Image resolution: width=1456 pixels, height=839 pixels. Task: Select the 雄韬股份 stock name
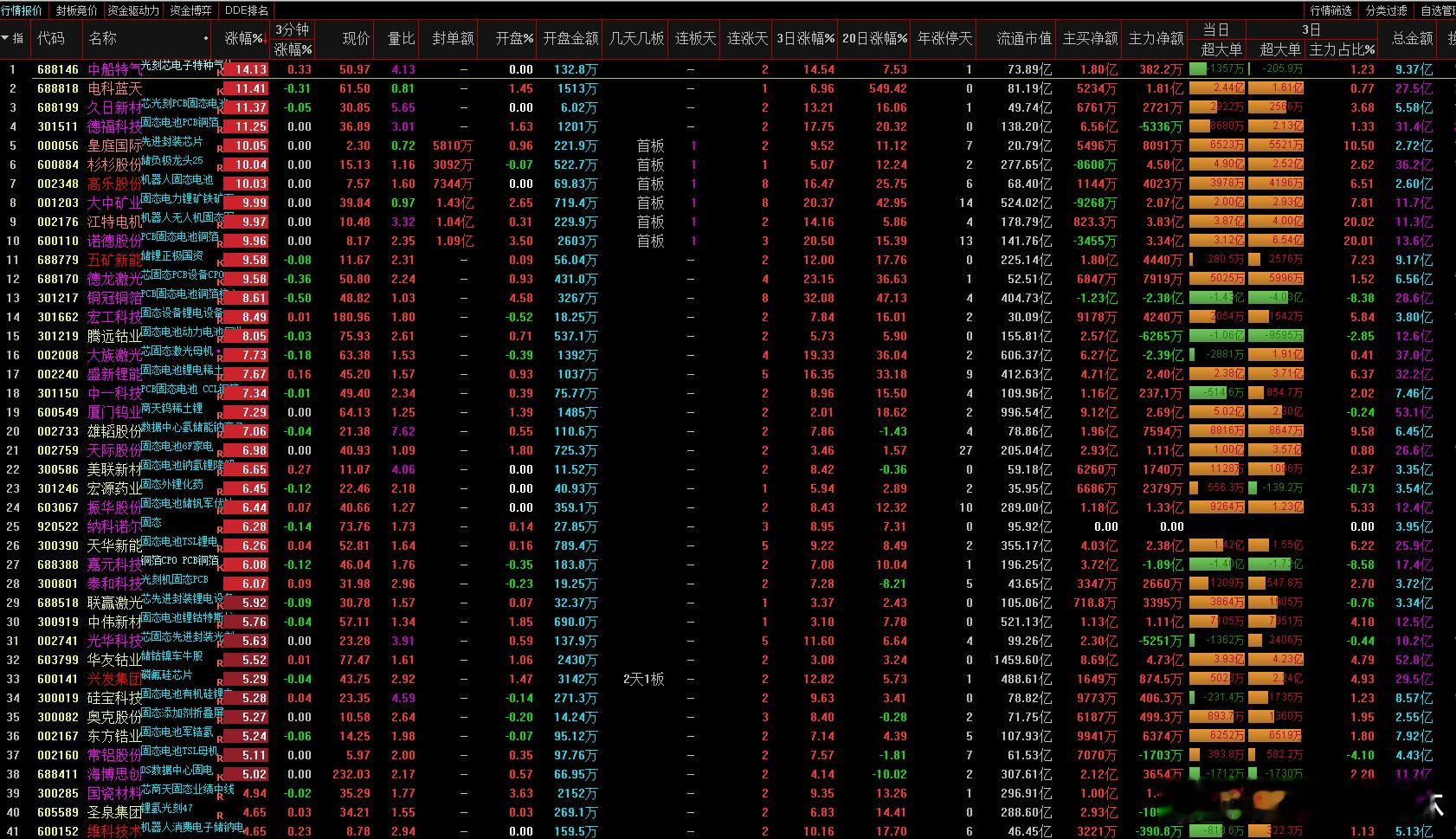pos(114,431)
